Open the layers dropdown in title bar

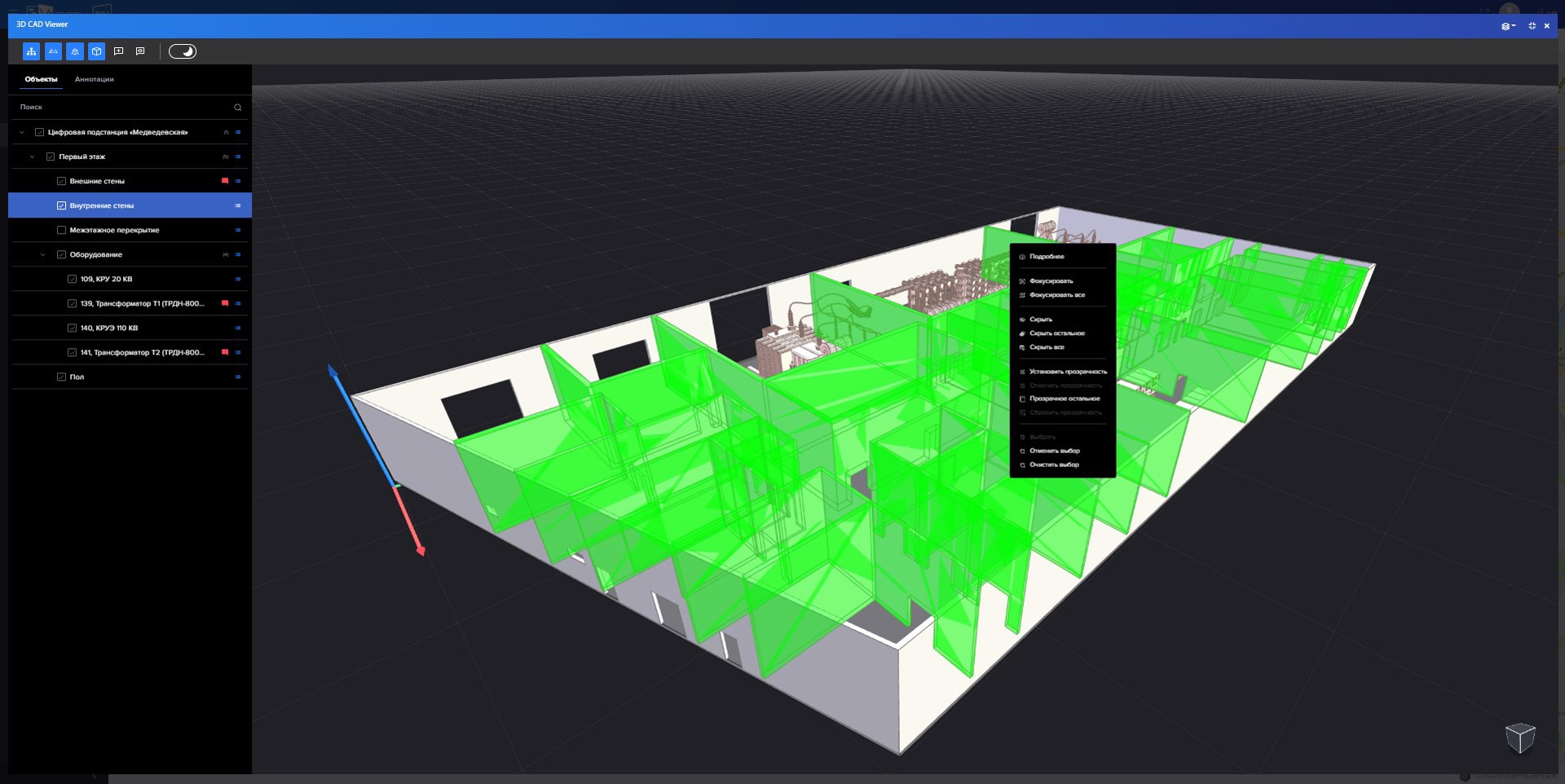[1508, 26]
